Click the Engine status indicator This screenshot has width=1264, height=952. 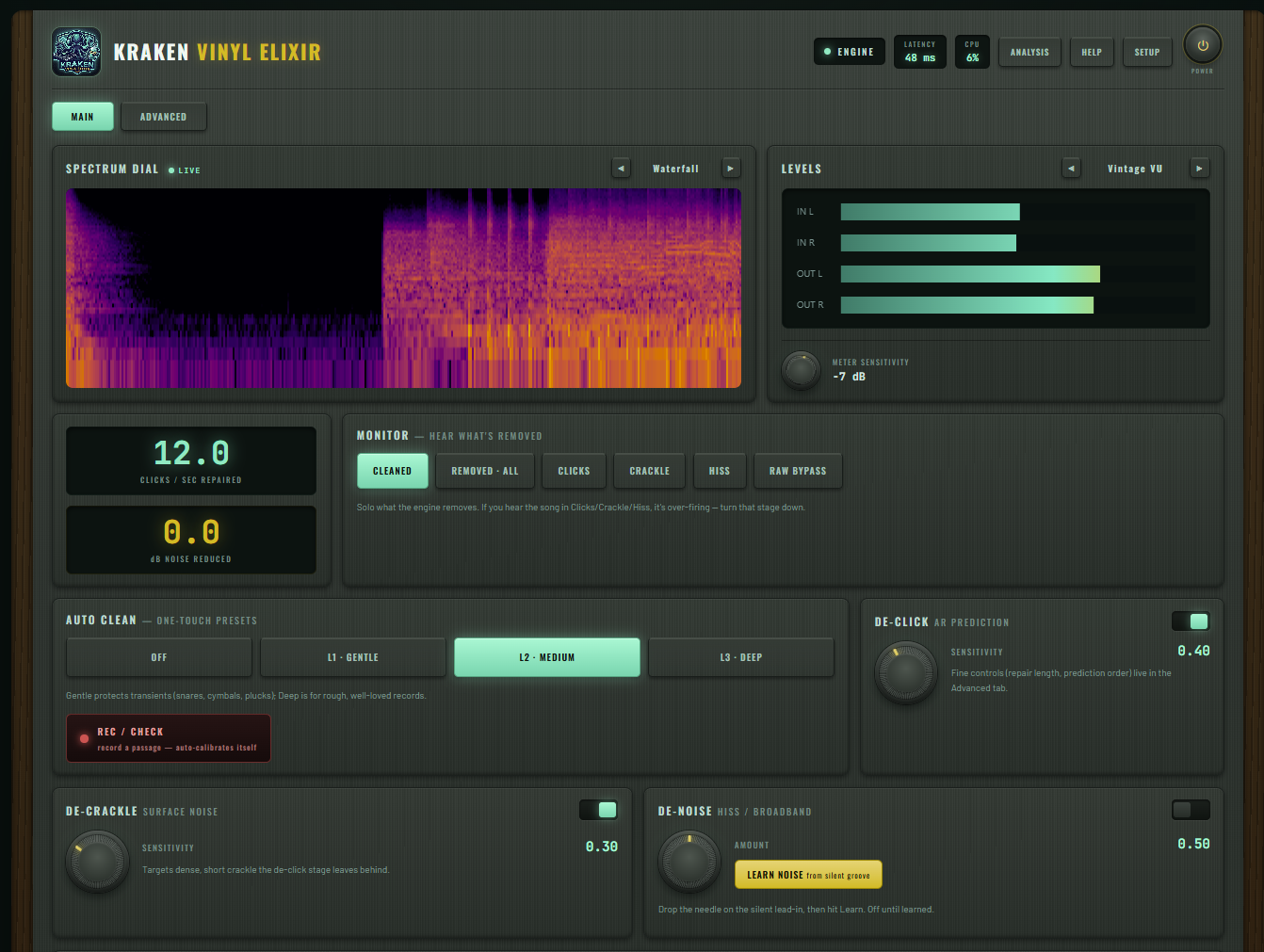click(850, 52)
